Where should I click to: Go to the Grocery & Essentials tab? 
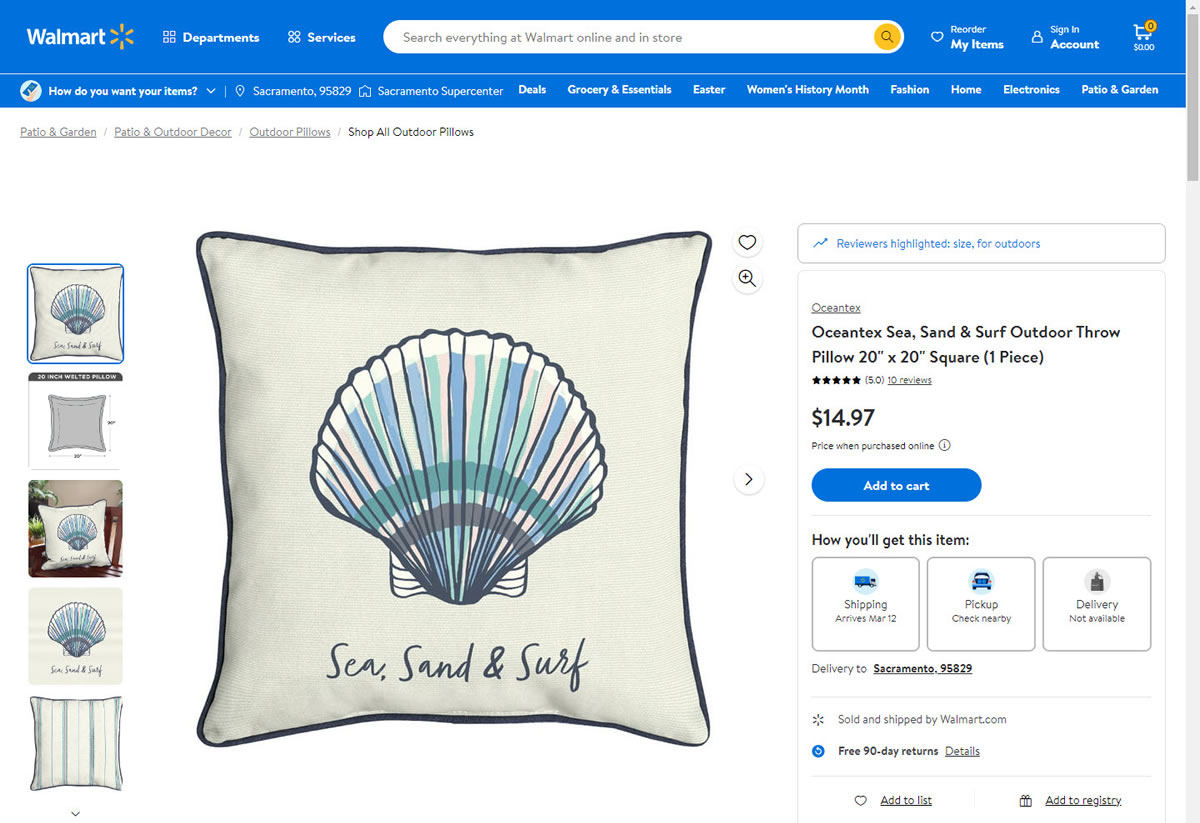[x=619, y=90]
